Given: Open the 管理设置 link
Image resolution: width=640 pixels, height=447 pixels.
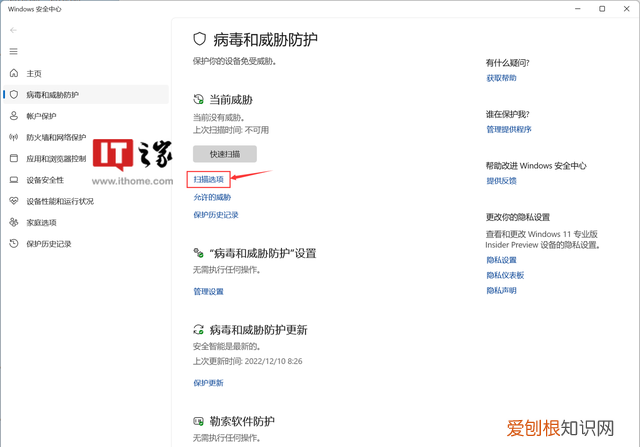Looking at the screenshot, I should [x=209, y=291].
